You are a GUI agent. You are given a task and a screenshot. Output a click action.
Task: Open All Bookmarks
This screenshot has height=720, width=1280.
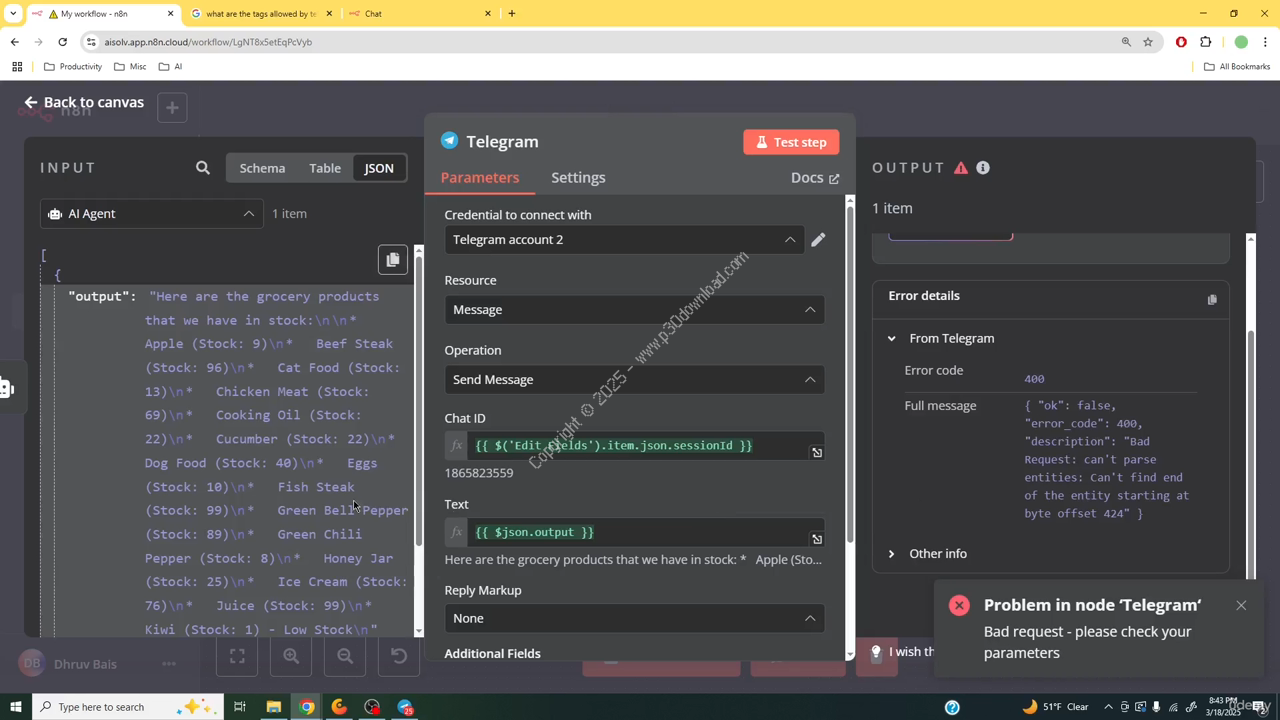point(1236,67)
